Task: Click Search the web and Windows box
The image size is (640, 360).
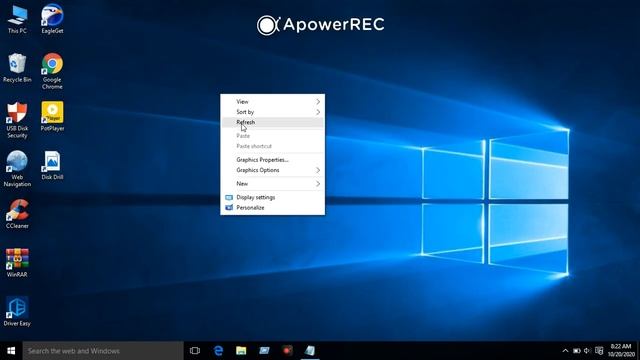Action: point(103,351)
